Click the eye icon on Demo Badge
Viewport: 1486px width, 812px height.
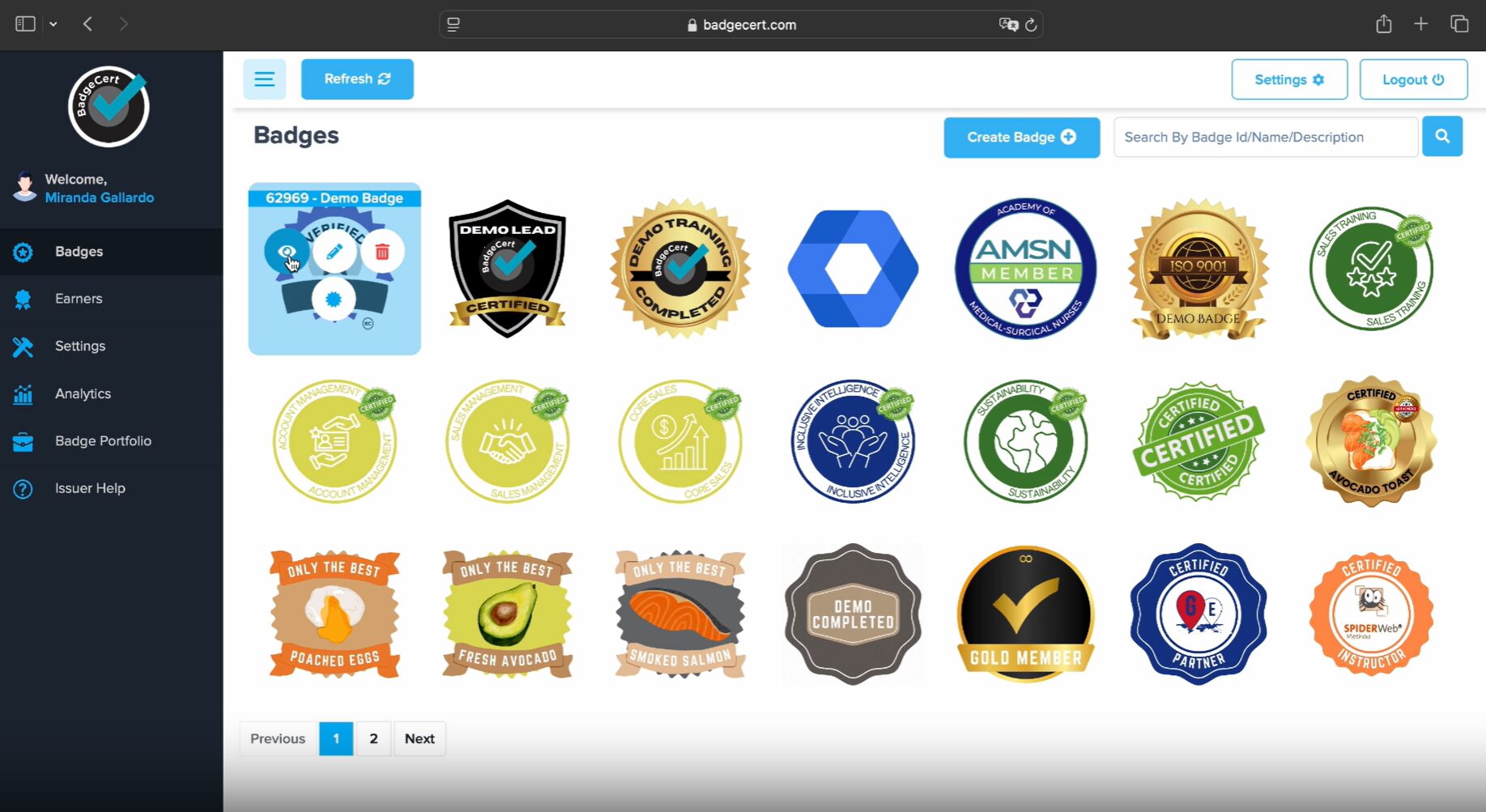286,252
